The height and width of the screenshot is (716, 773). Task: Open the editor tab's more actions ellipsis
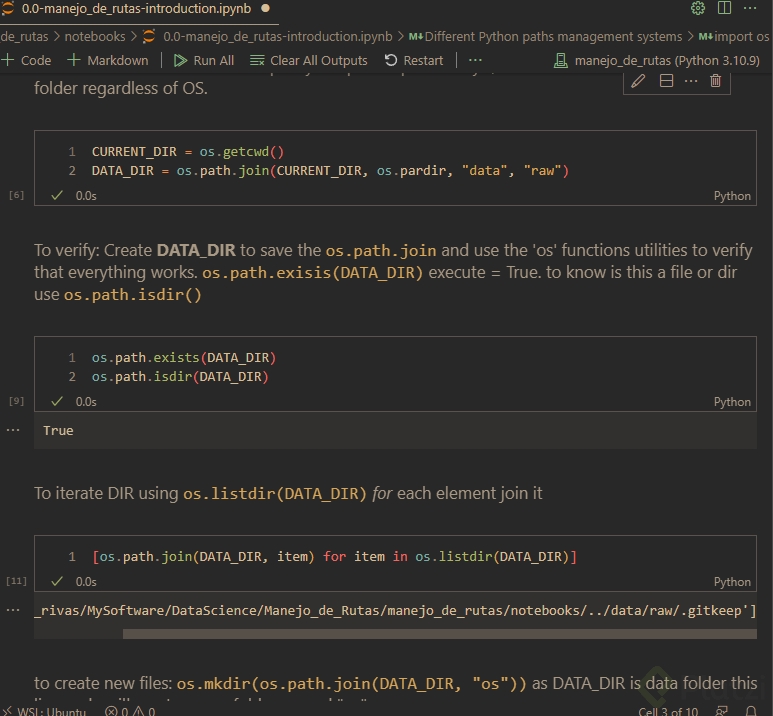750,8
